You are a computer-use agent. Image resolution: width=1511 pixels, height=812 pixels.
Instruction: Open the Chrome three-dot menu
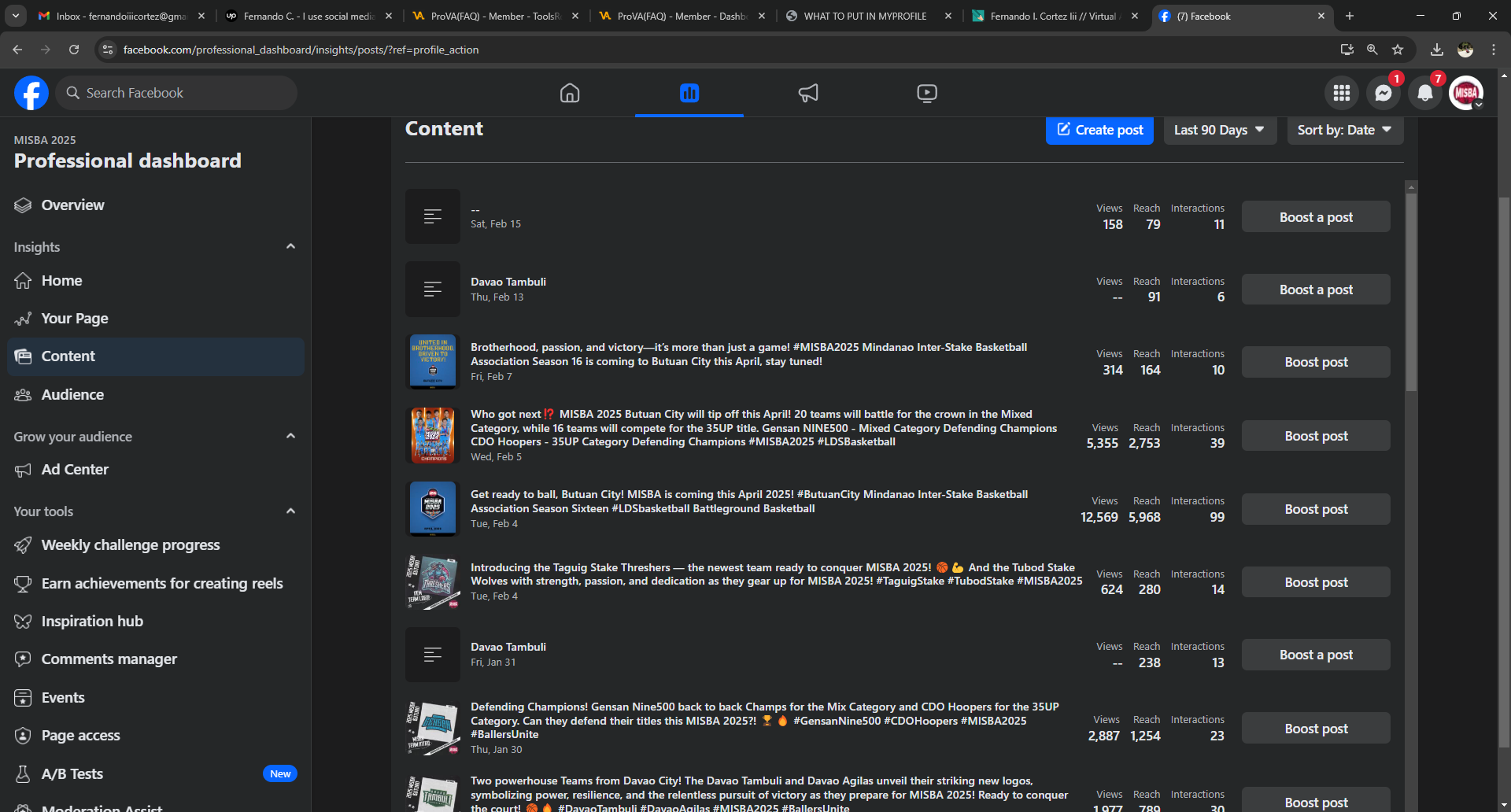(1494, 50)
